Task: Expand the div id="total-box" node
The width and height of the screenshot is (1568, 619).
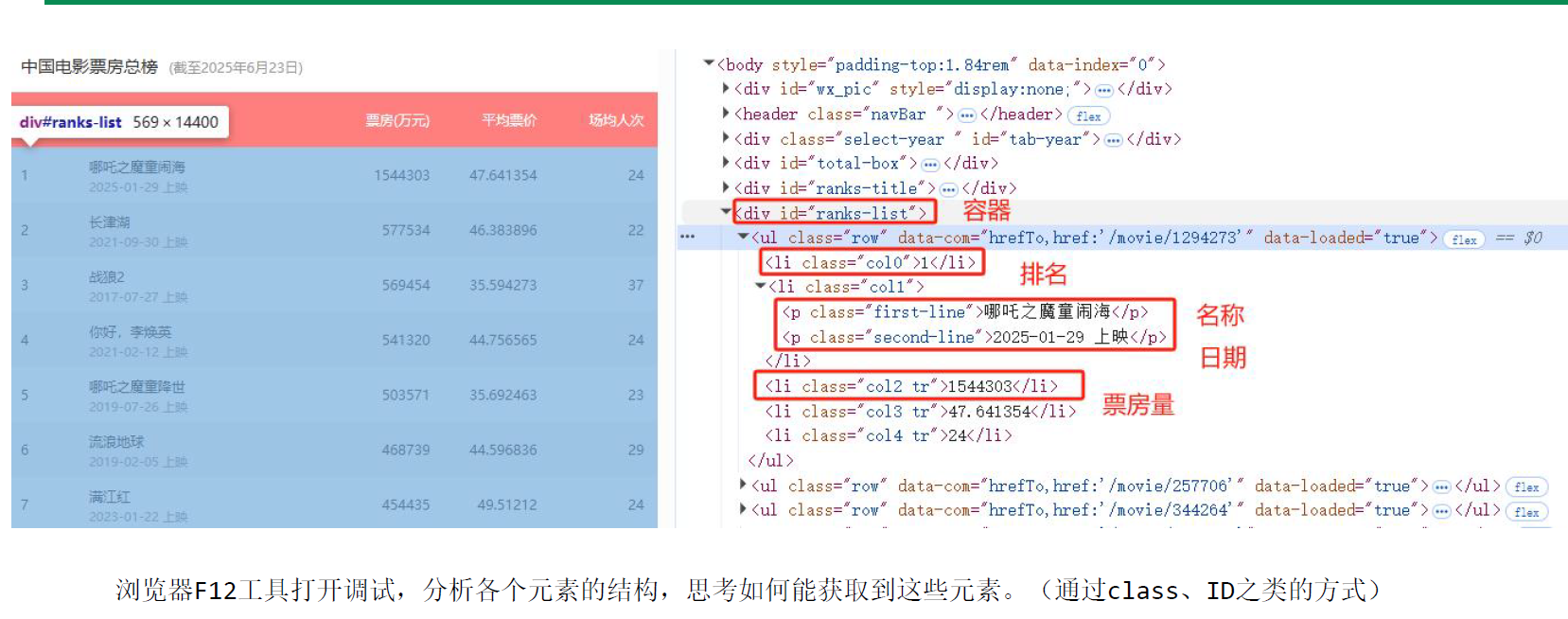Action: point(726,163)
